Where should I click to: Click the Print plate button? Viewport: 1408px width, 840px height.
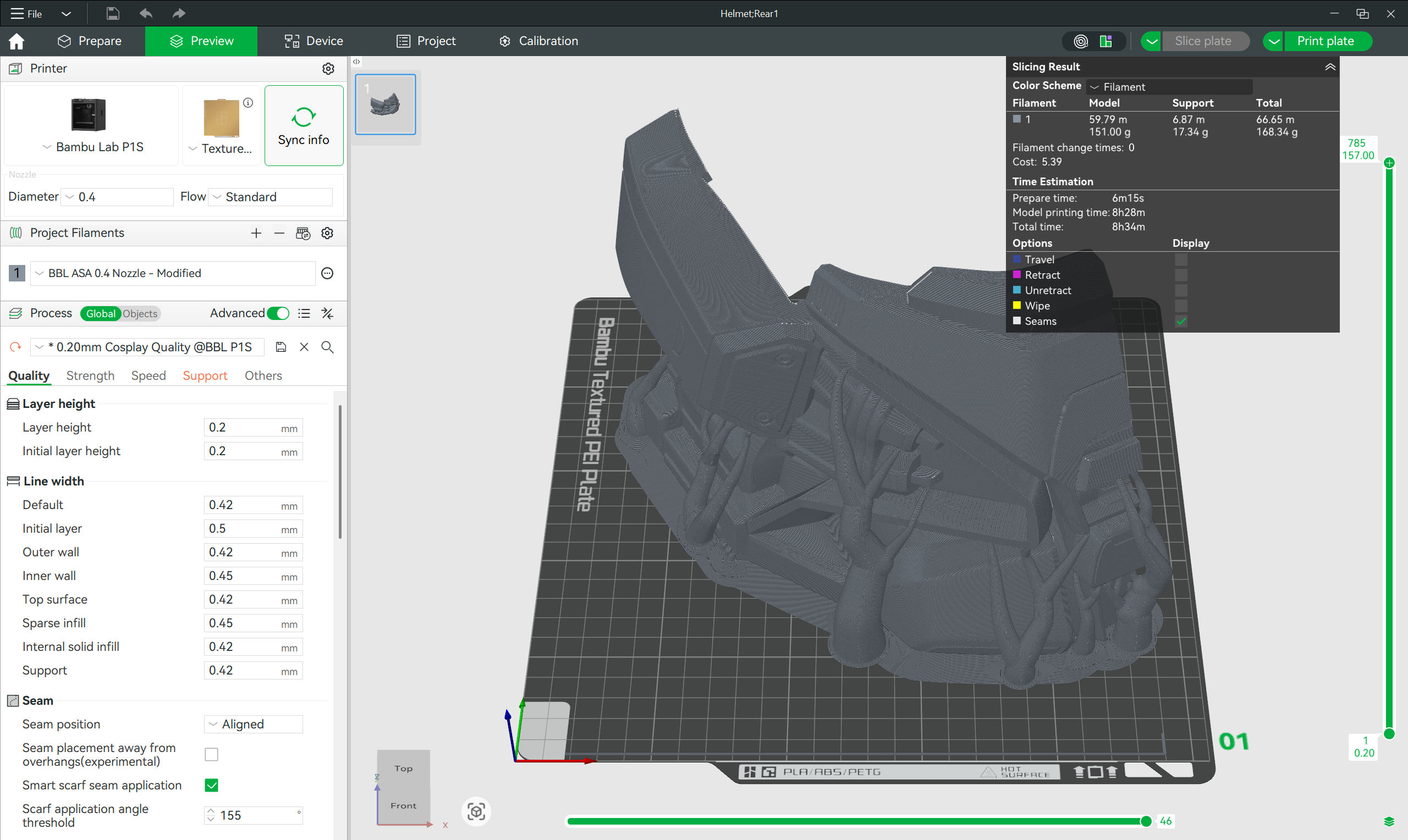pyautogui.click(x=1325, y=41)
